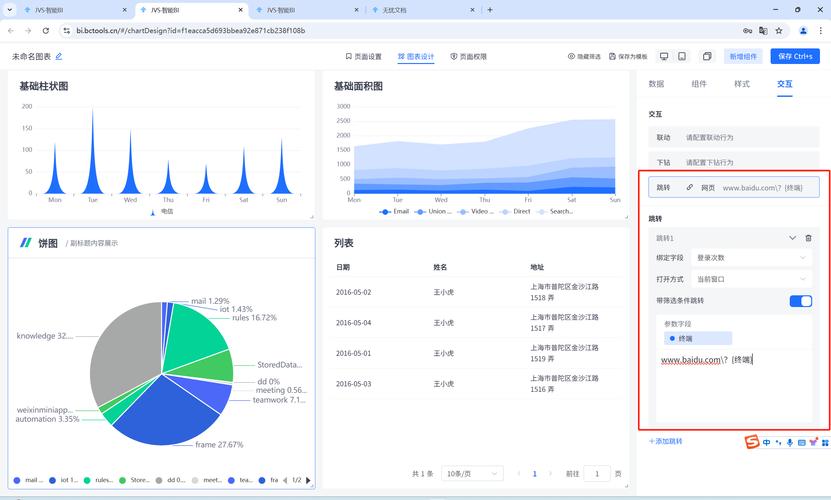
Task: Open the 10条/页 page size dropdown
Action: point(472,473)
